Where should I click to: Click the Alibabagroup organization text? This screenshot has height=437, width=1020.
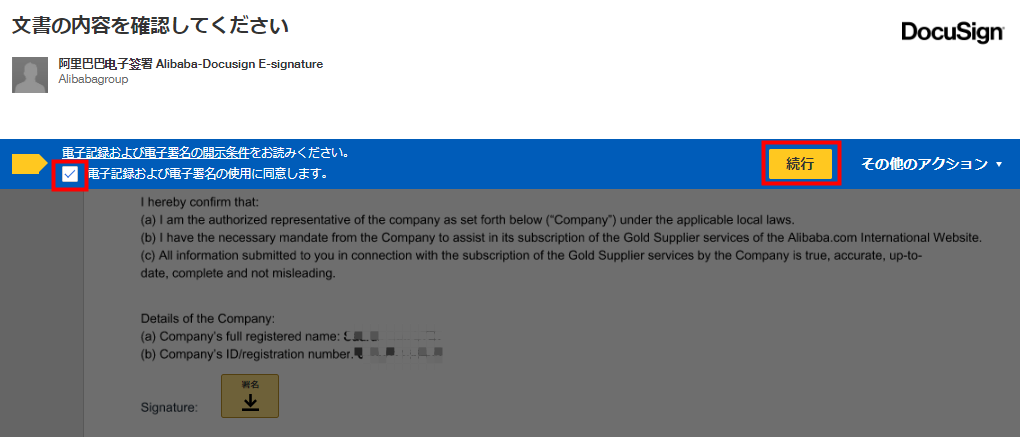[x=93, y=79]
